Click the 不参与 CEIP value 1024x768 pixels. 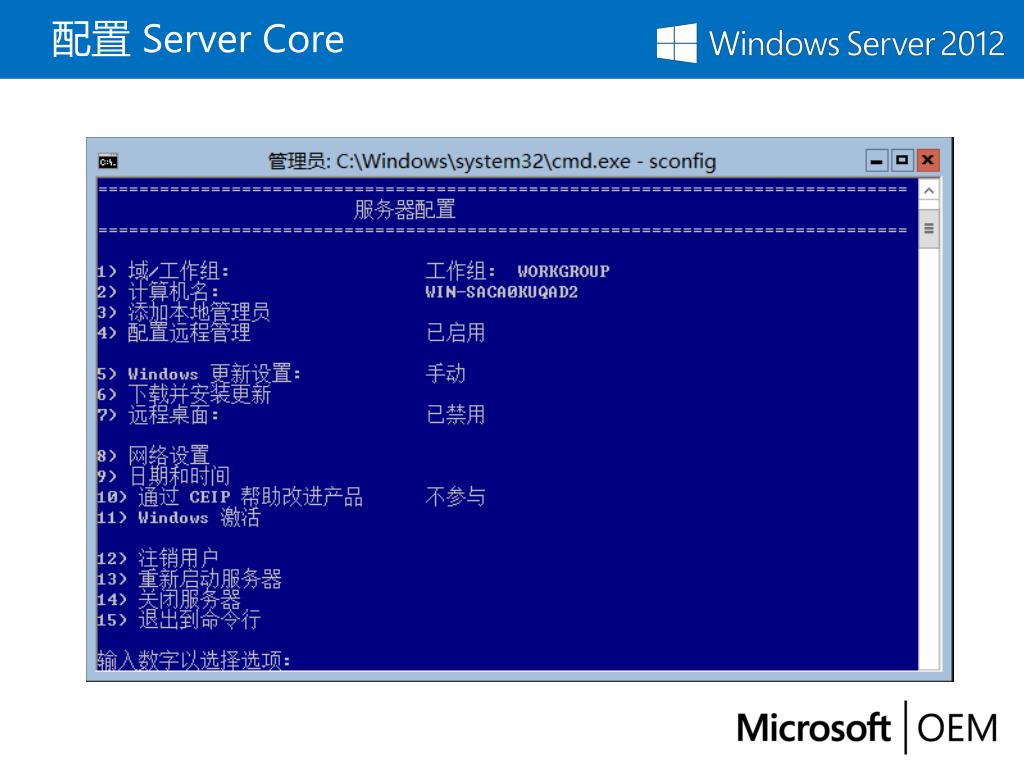coord(455,497)
